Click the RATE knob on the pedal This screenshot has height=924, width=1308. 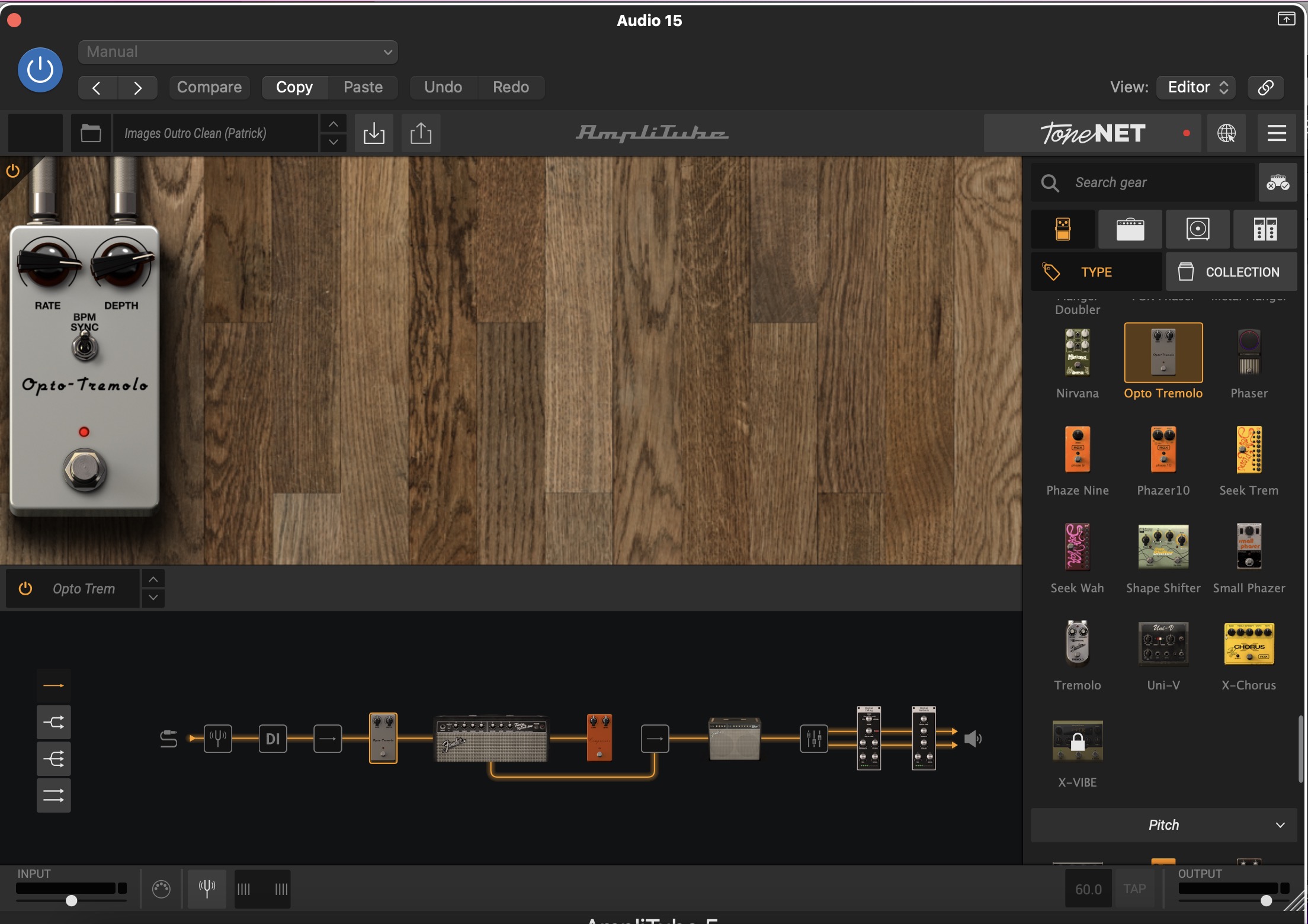(x=49, y=264)
